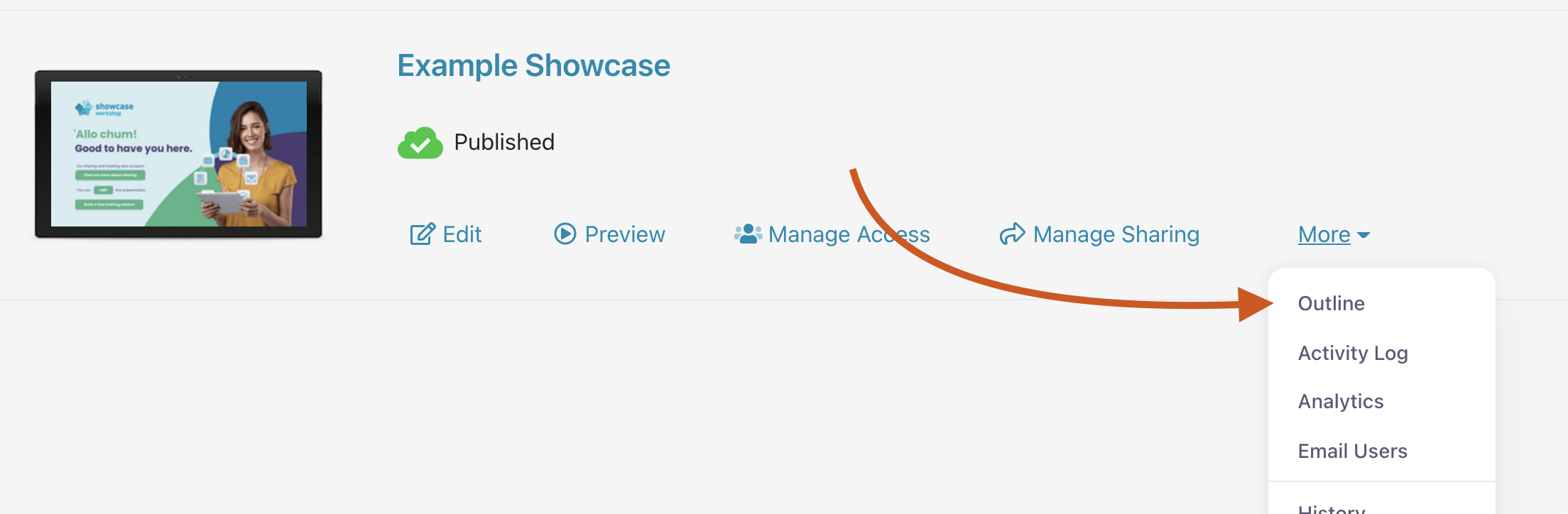This screenshot has width=1568, height=514.
Task: Open Manage Sharing text link
Action: pyautogui.click(x=1116, y=234)
